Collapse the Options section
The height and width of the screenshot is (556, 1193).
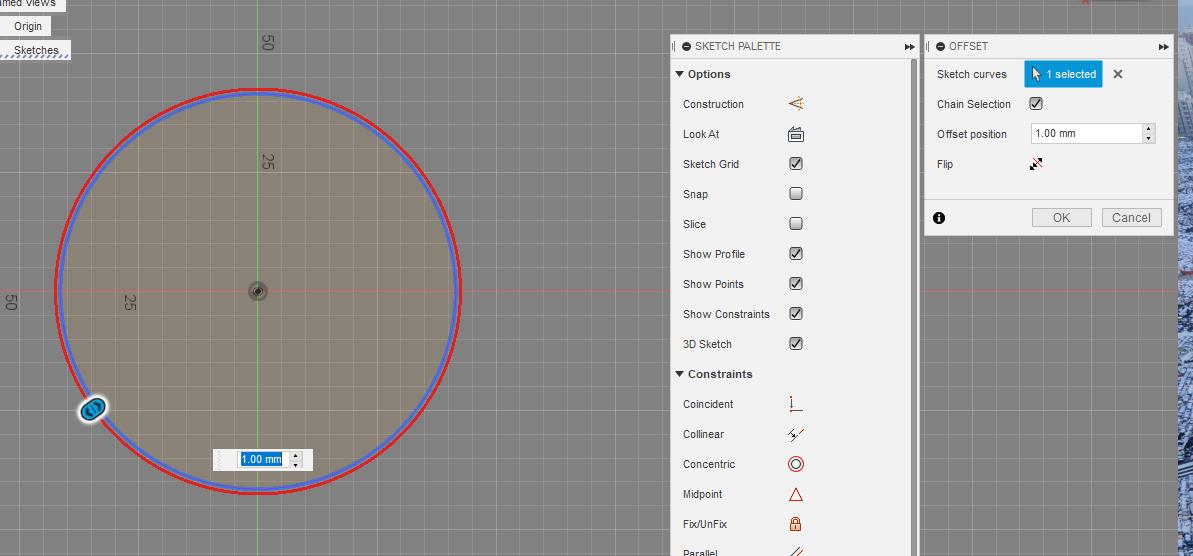pos(679,74)
